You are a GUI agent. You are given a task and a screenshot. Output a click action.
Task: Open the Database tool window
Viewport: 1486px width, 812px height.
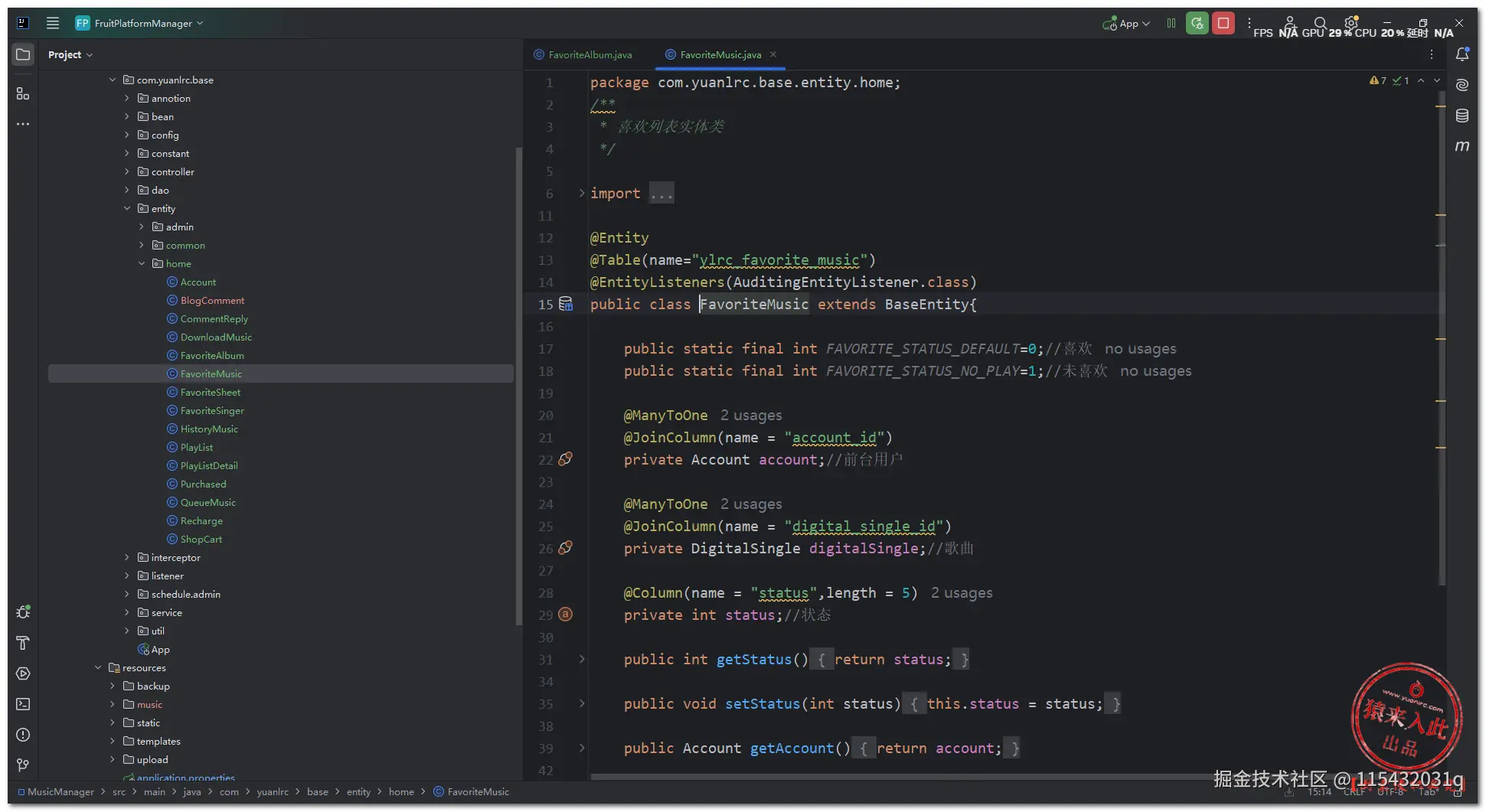1462,116
